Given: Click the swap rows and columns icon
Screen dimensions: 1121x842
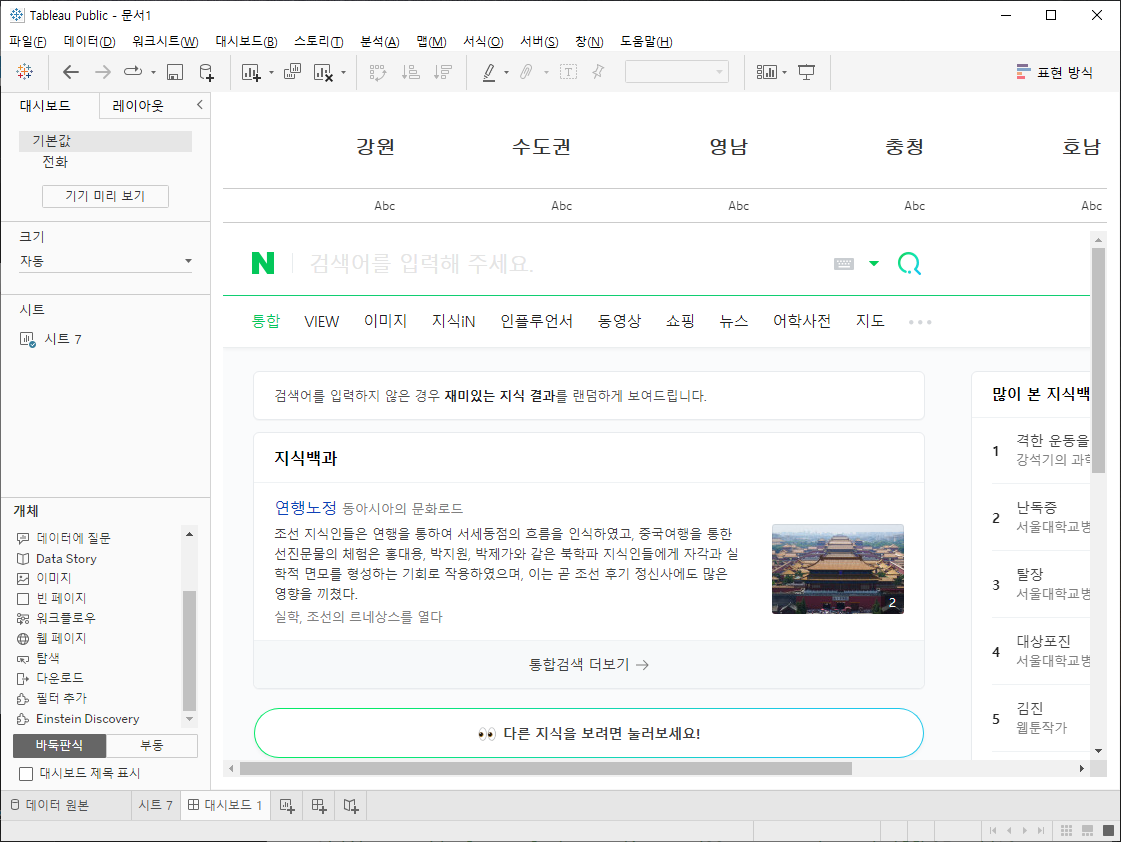Looking at the screenshot, I should click(377, 71).
